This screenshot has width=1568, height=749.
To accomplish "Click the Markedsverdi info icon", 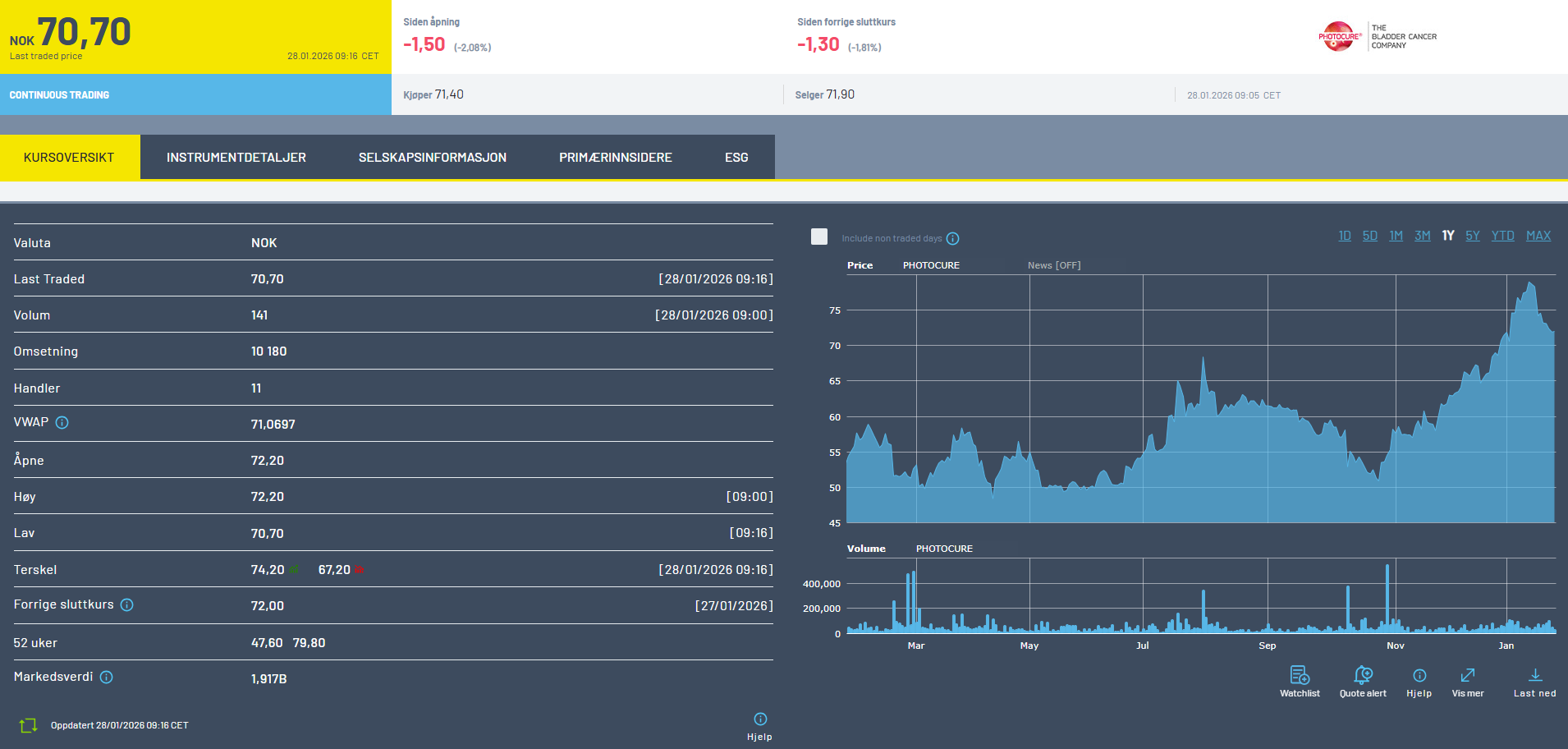I will 107,678.
